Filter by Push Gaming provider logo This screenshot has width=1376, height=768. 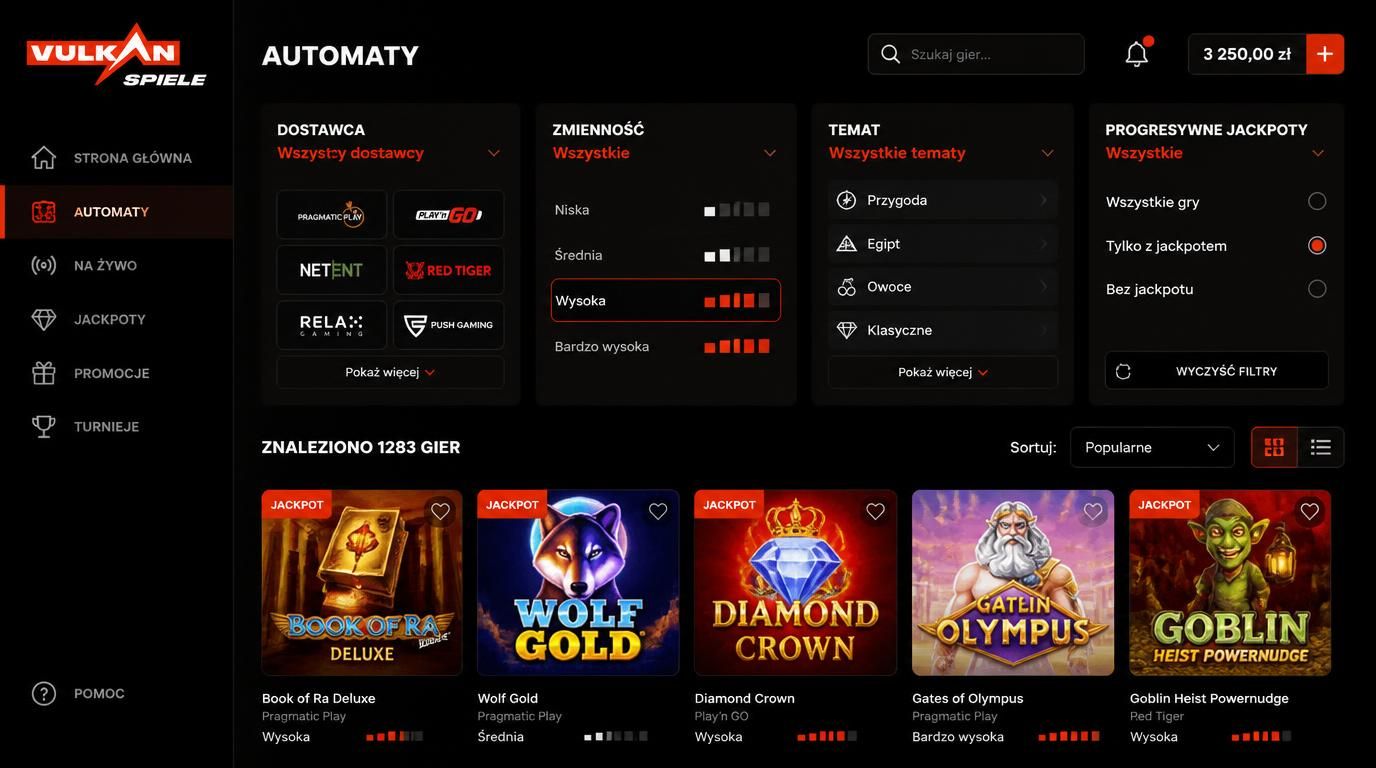tap(449, 325)
